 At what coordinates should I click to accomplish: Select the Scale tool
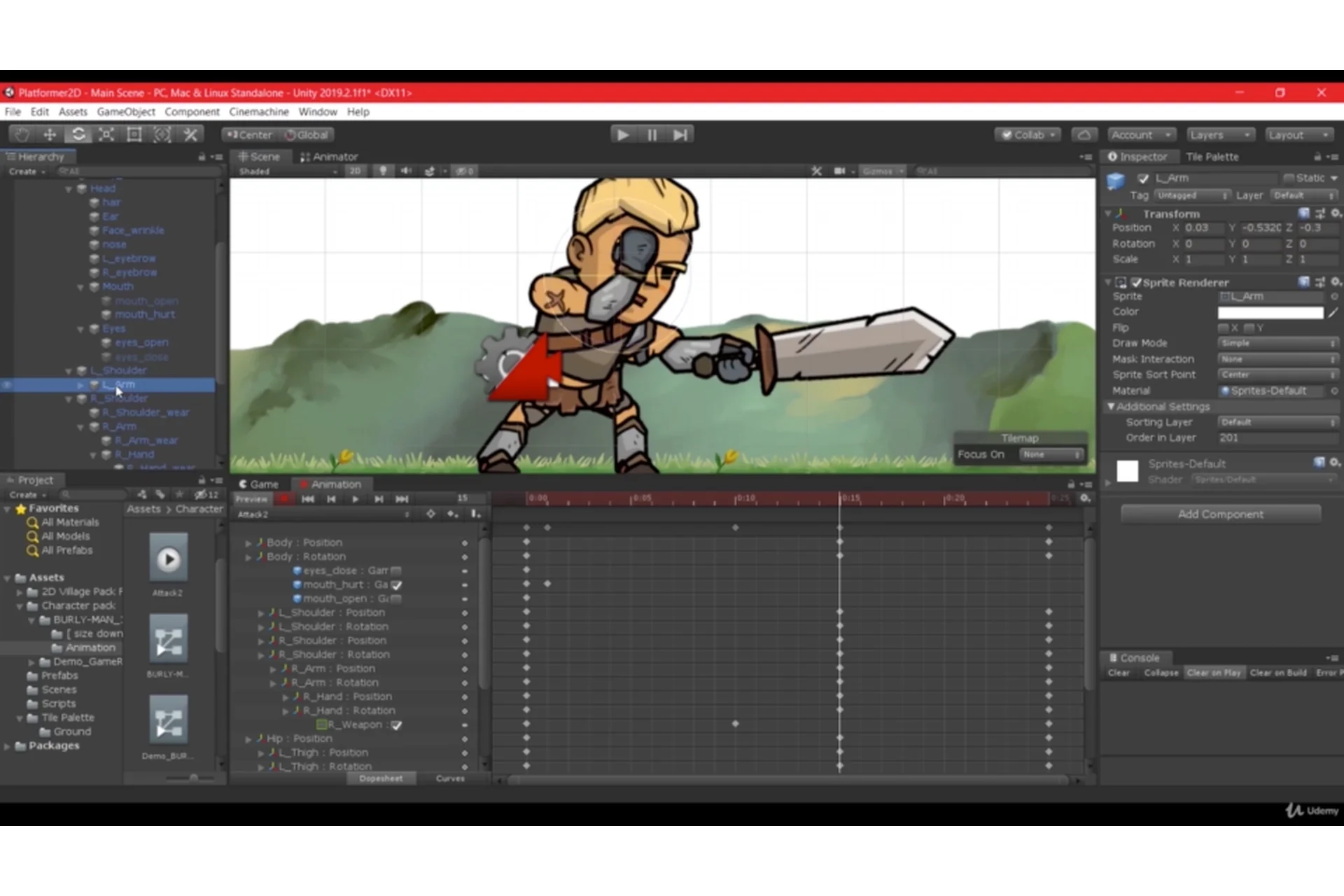pyautogui.click(x=106, y=134)
